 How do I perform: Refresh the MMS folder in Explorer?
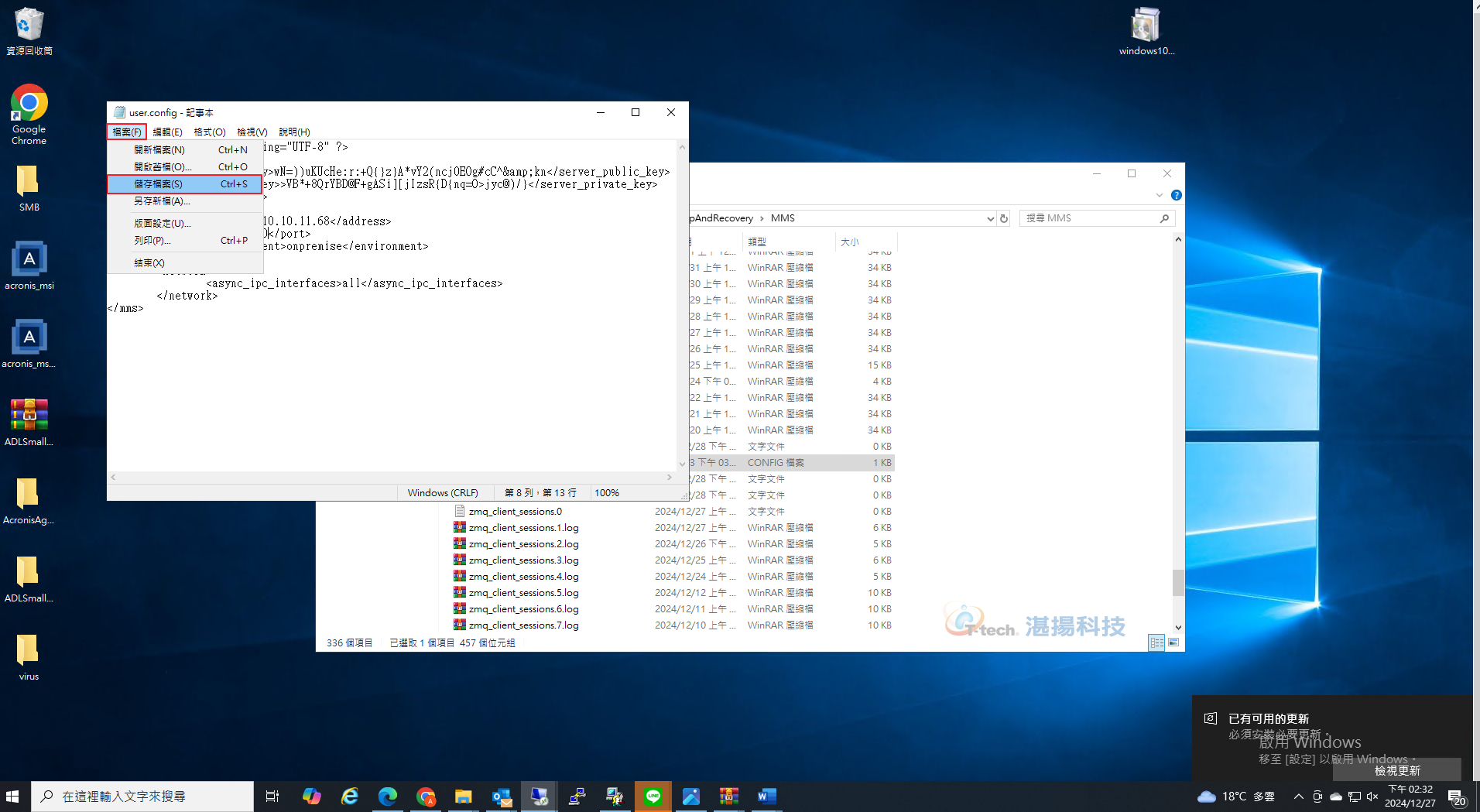[1004, 219]
